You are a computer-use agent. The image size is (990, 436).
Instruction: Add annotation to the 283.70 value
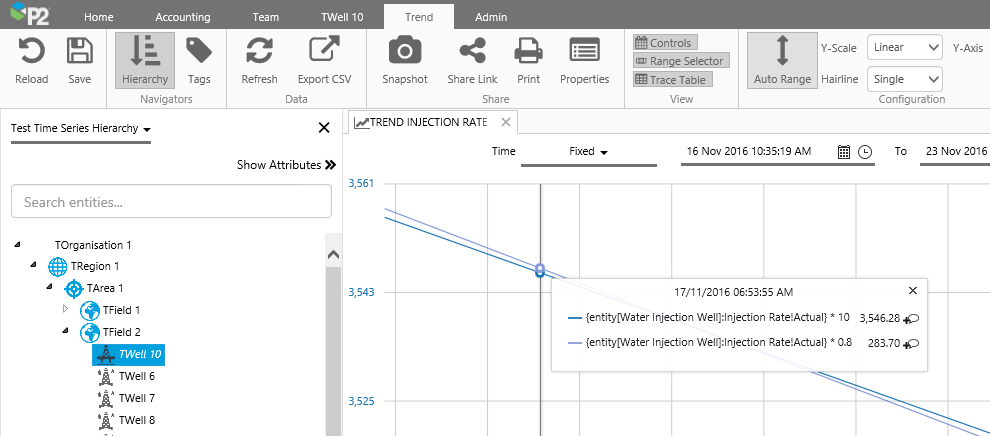[x=911, y=344]
